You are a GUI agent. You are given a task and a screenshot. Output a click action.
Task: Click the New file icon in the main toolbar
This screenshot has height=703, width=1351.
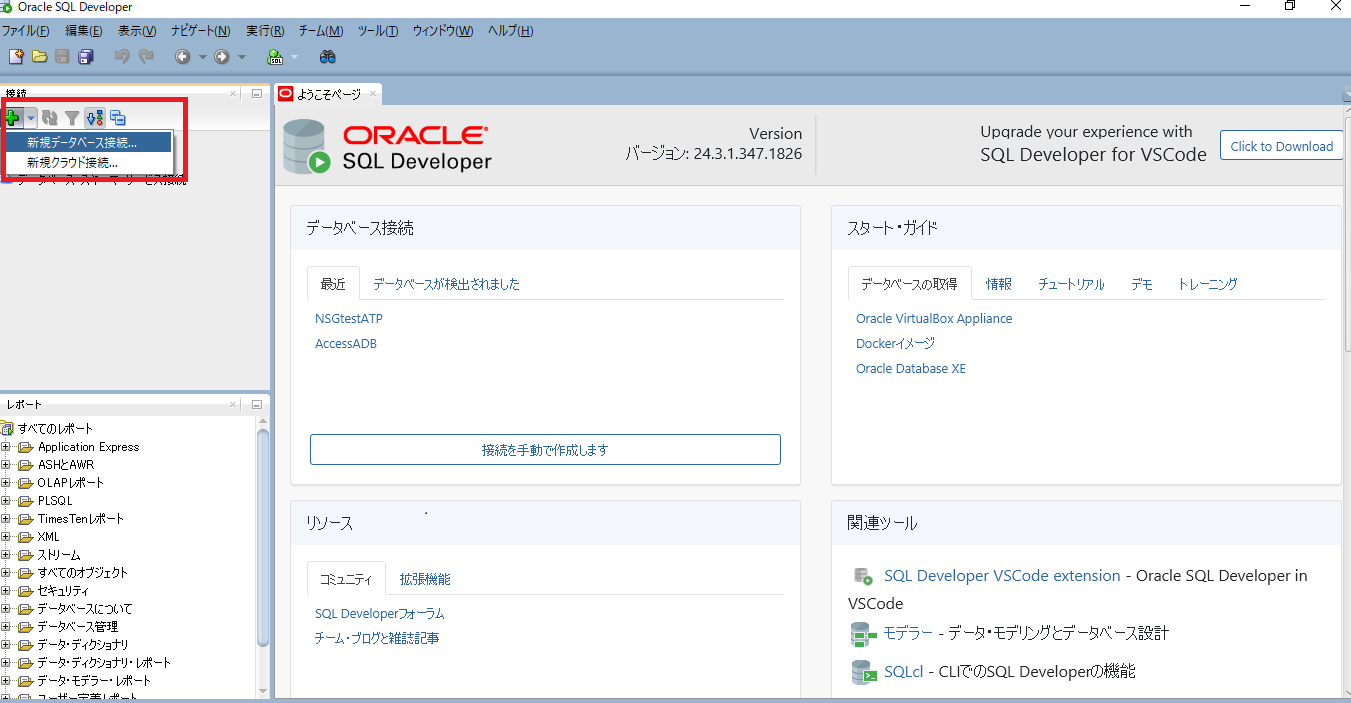pyautogui.click(x=15, y=56)
